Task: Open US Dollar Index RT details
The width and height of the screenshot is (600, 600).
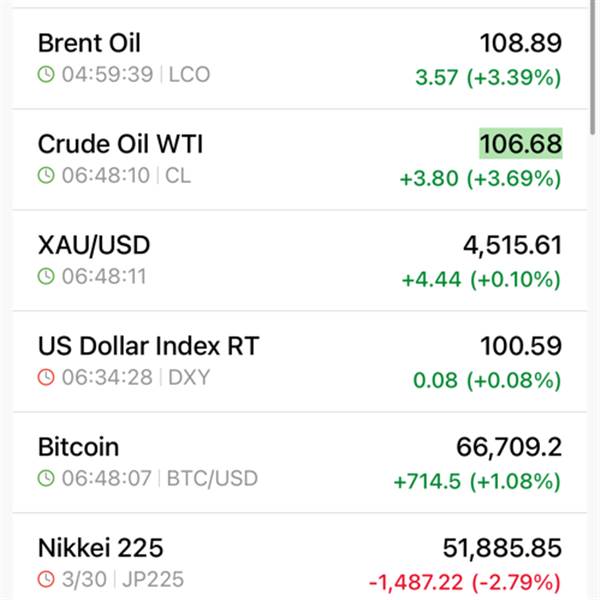Action: tap(148, 346)
